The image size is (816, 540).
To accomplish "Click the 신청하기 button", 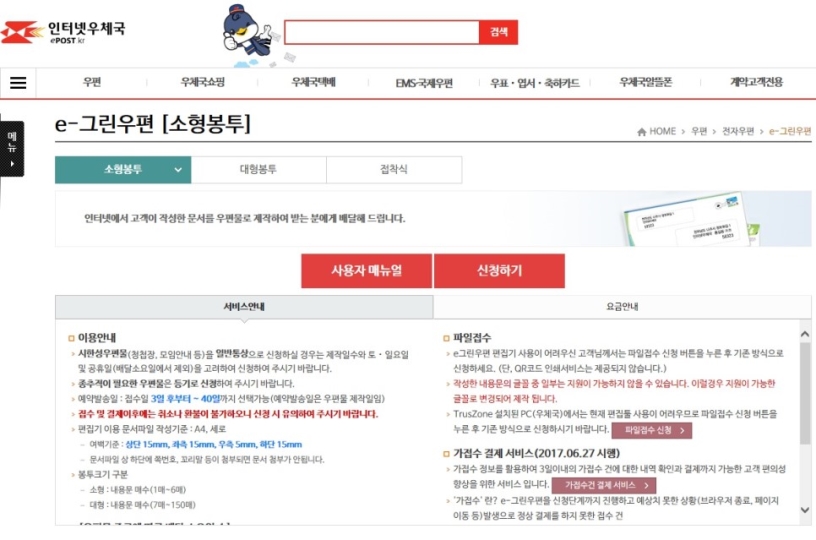I will [x=499, y=271].
